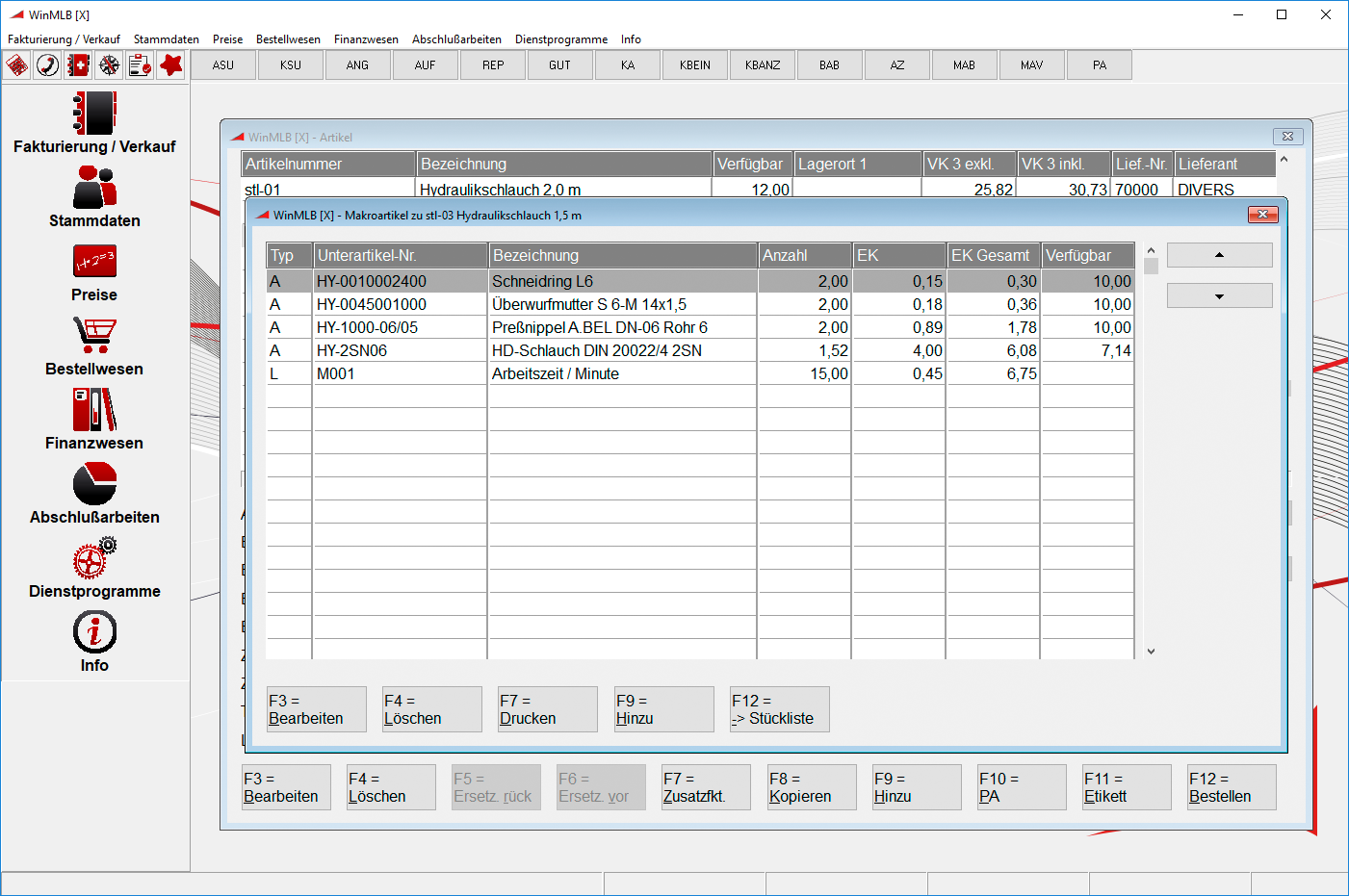Select row HY-0045001000 Überwurfmutter
Screen dimensions: 1349x896
pos(700,304)
